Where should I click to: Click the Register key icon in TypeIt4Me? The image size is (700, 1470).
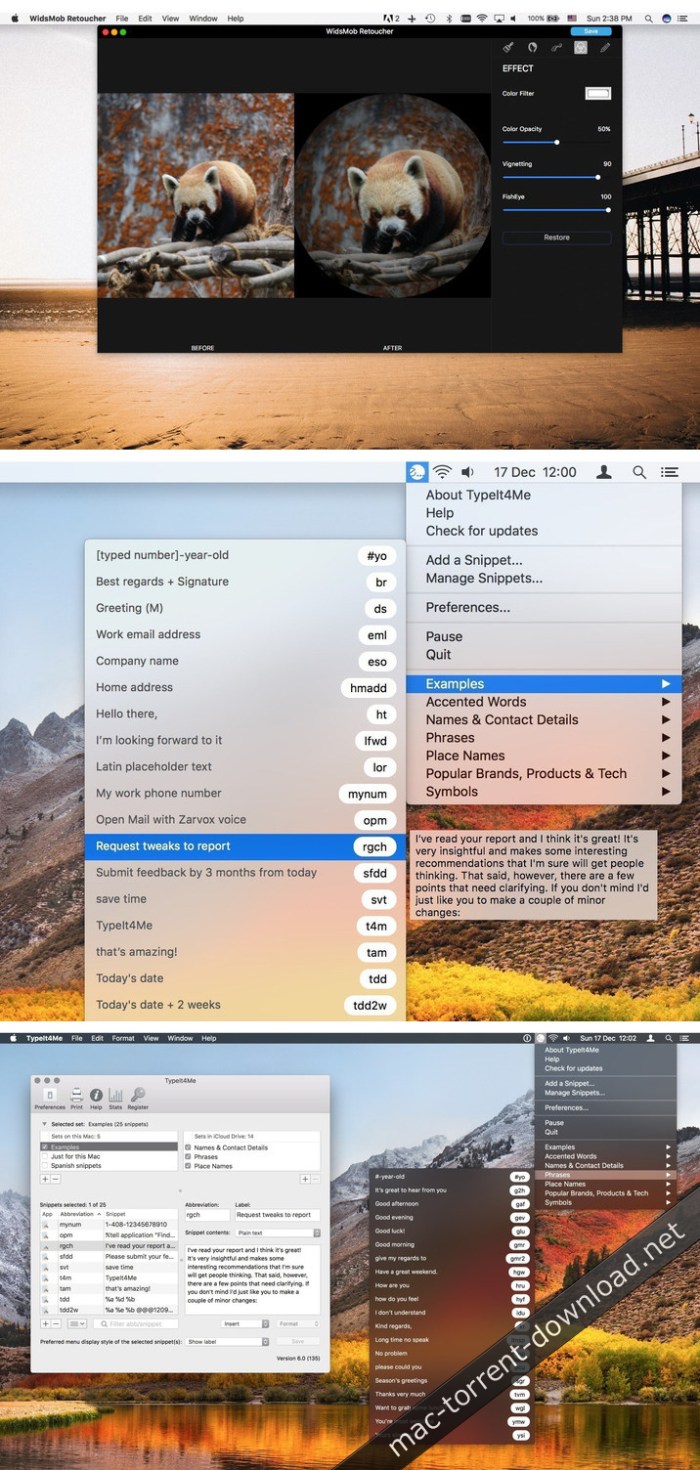pyautogui.click(x=138, y=1096)
